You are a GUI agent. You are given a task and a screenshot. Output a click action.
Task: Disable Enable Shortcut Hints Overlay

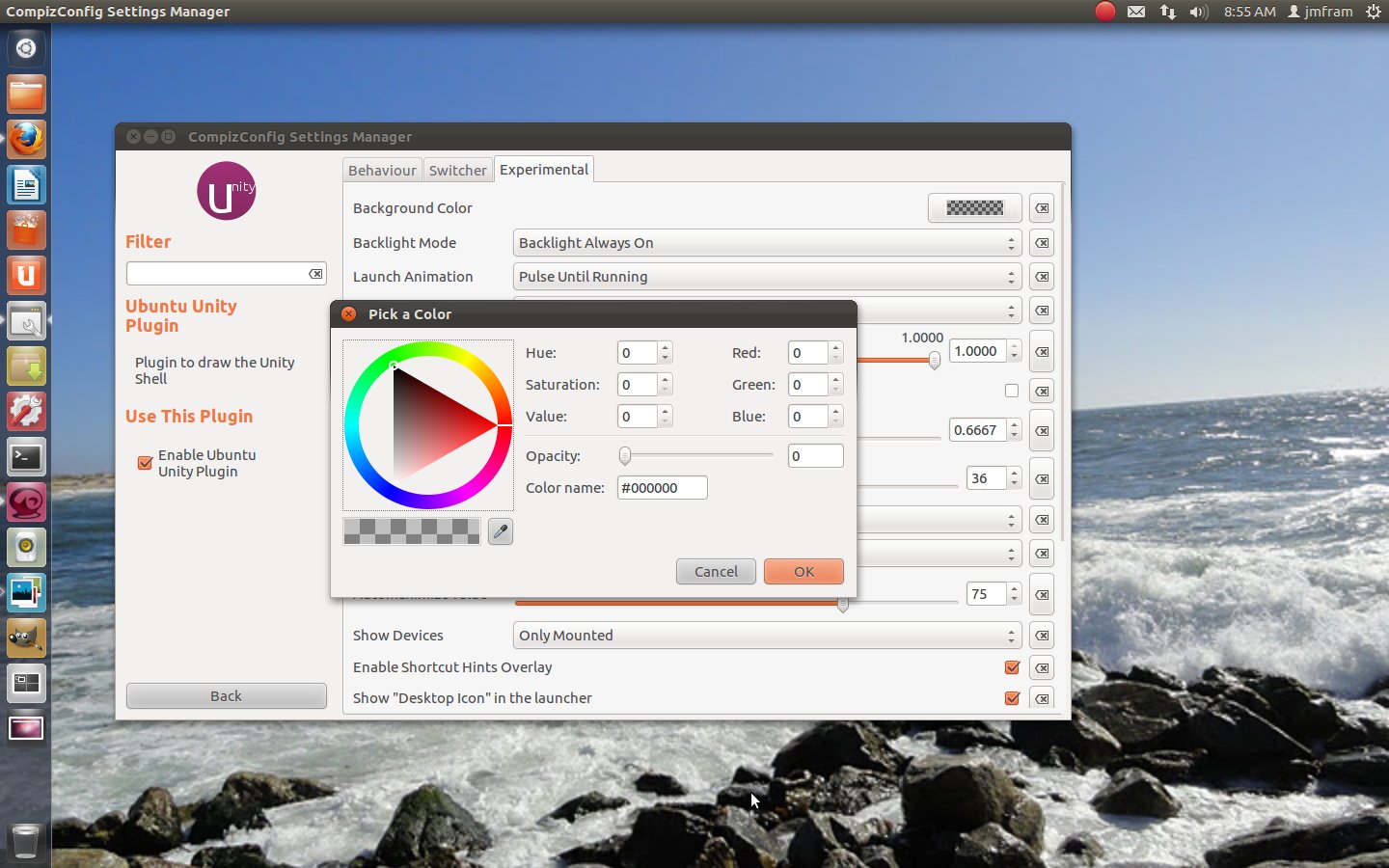click(x=1012, y=667)
